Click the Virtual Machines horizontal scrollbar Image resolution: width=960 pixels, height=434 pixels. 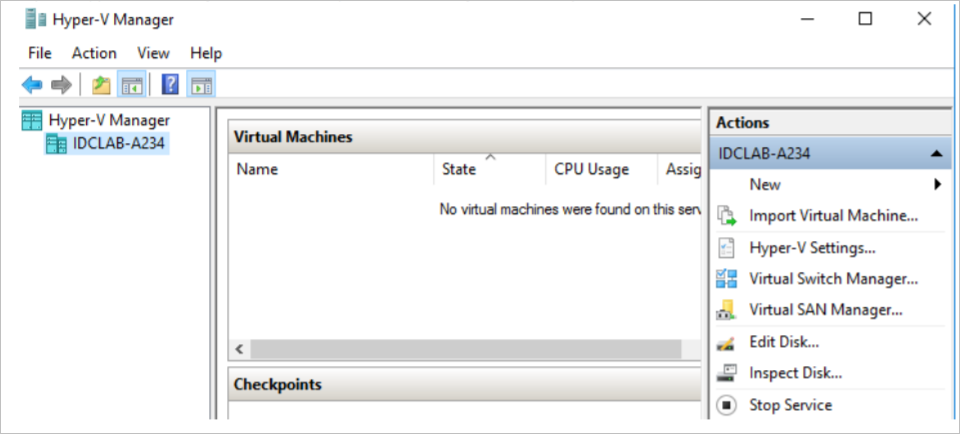point(465,349)
